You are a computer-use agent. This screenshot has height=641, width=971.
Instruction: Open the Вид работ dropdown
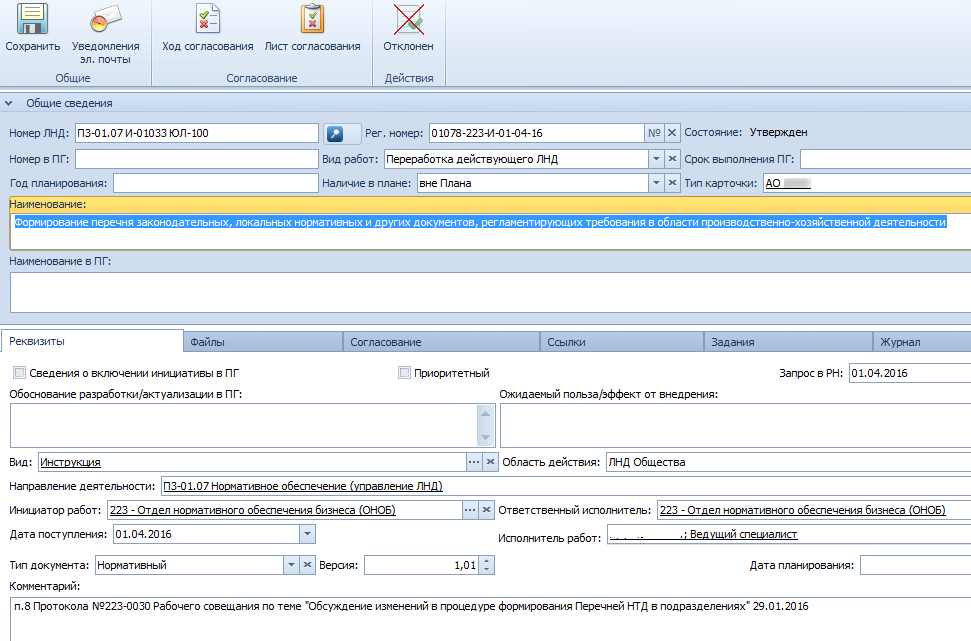[656, 159]
